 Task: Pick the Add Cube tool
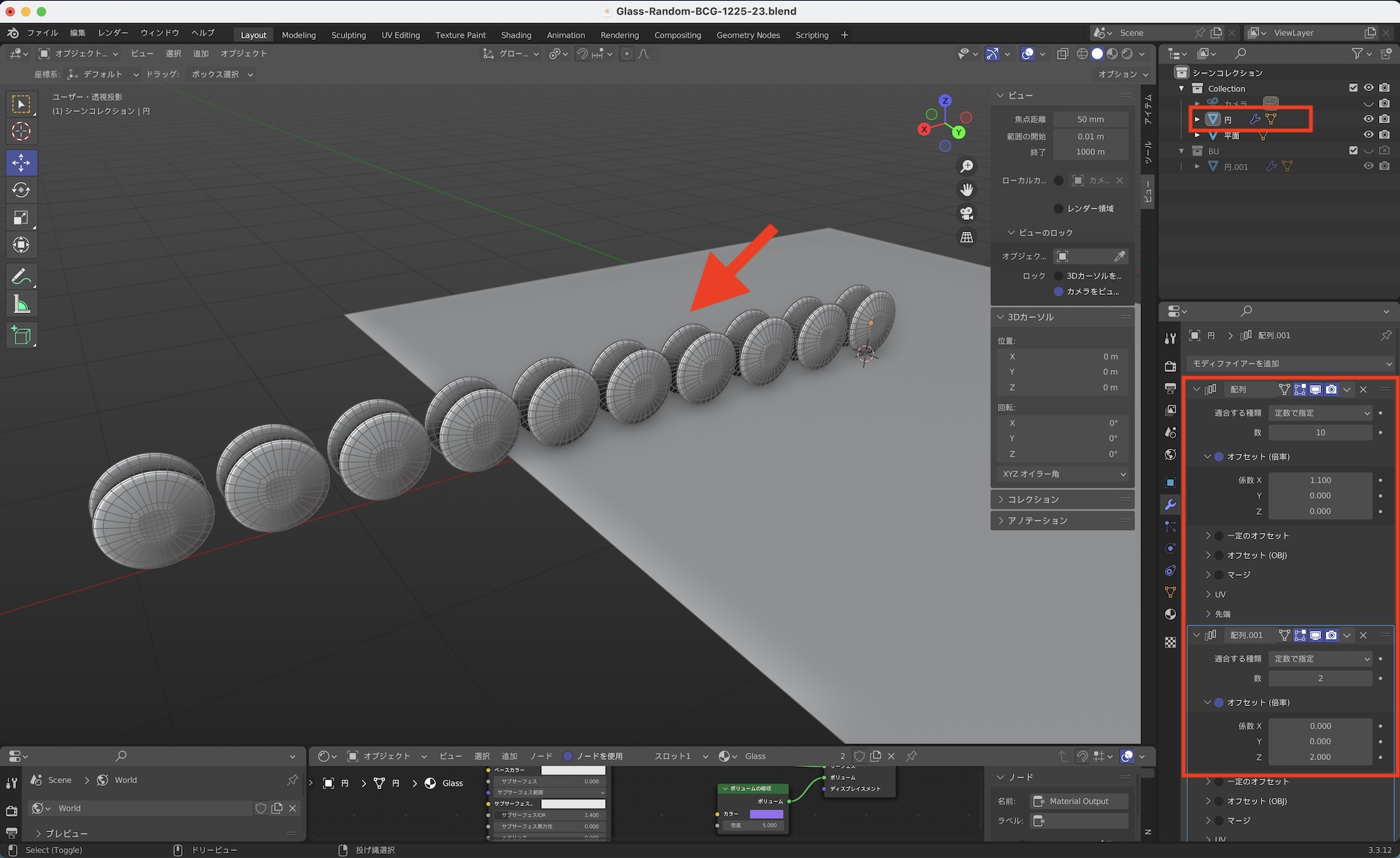coord(21,335)
